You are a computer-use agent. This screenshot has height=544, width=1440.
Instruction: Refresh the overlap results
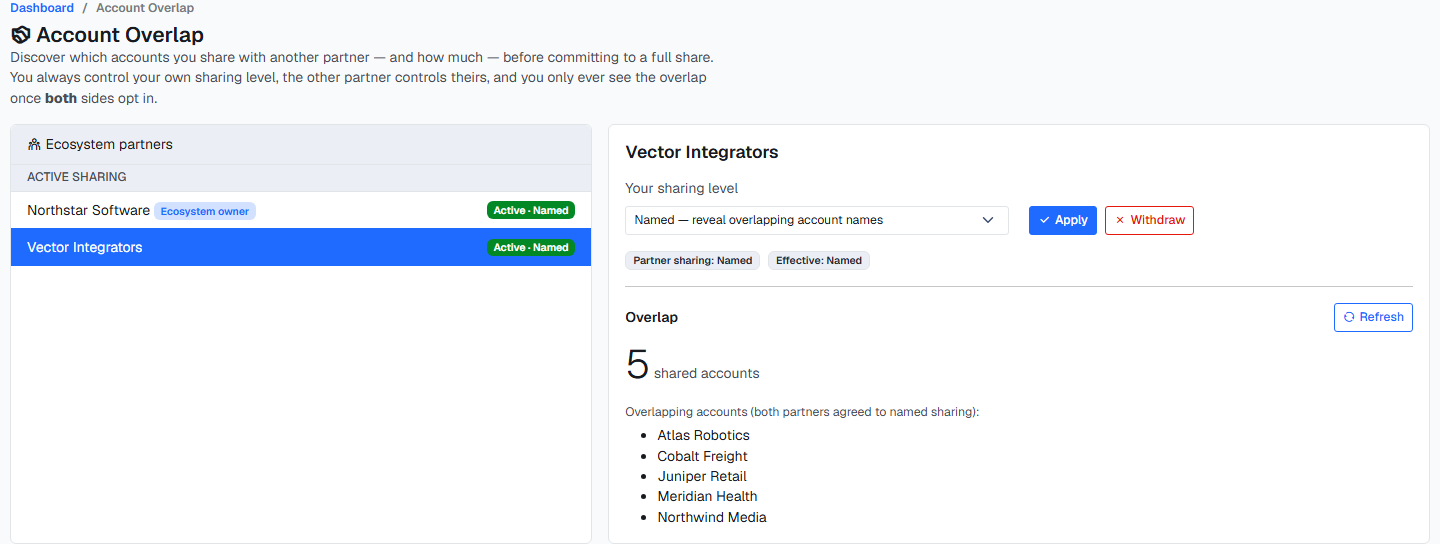click(1373, 317)
